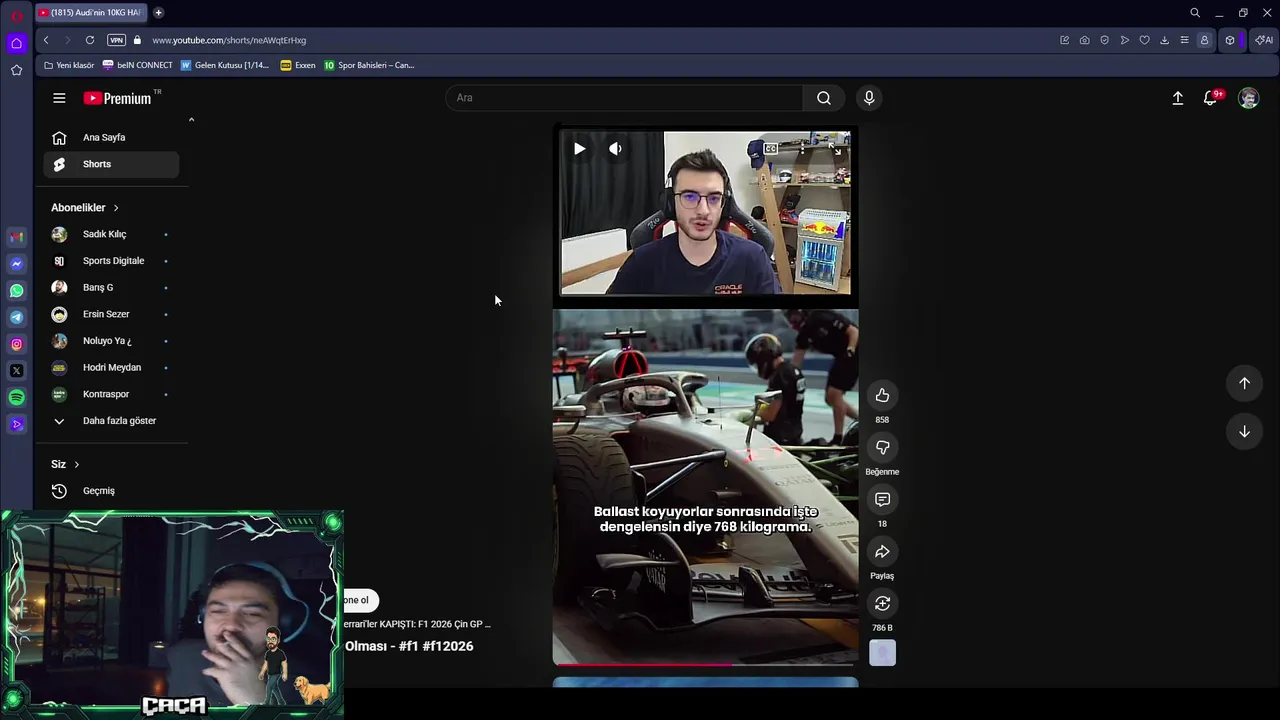Image resolution: width=1280 pixels, height=720 pixels.
Task: Expand the Siz section chevron
Action: (76, 464)
